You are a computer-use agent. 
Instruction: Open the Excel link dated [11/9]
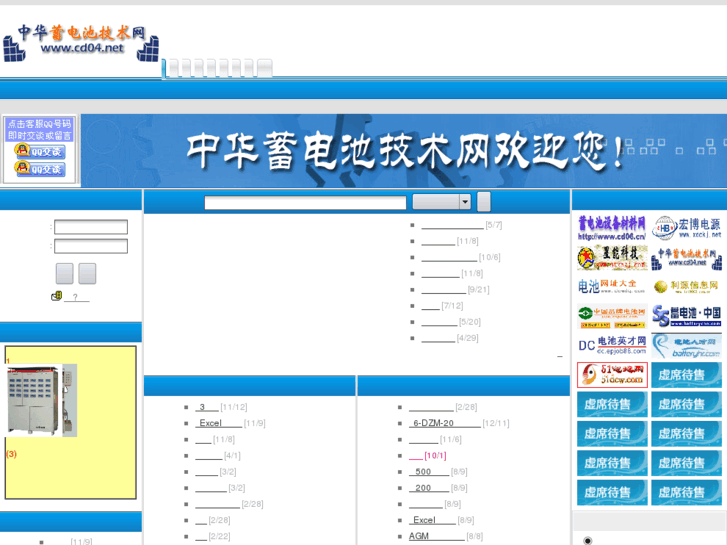(x=218, y=423)
